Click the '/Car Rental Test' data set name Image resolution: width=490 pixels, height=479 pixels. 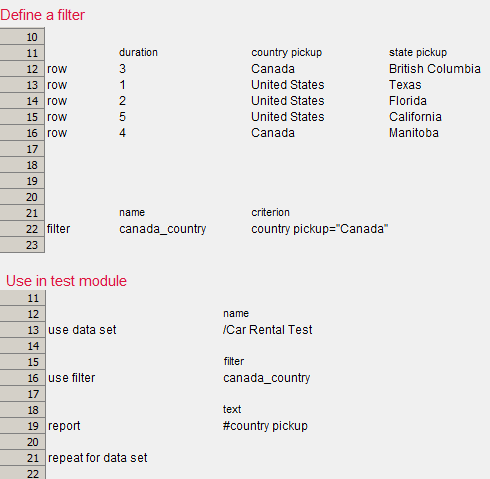coord(268,330)
